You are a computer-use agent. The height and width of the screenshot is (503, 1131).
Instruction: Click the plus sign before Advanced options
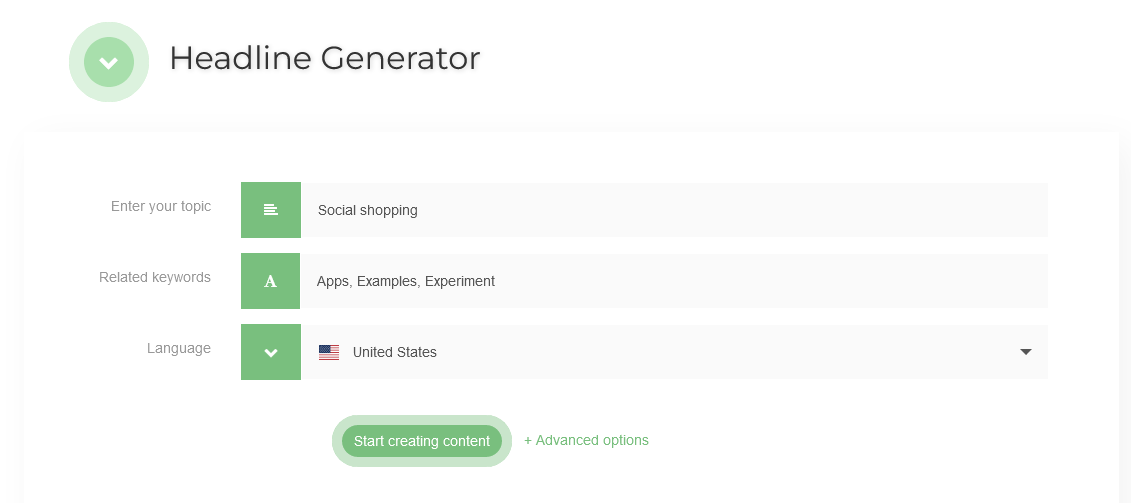click(x=528, y=440)
